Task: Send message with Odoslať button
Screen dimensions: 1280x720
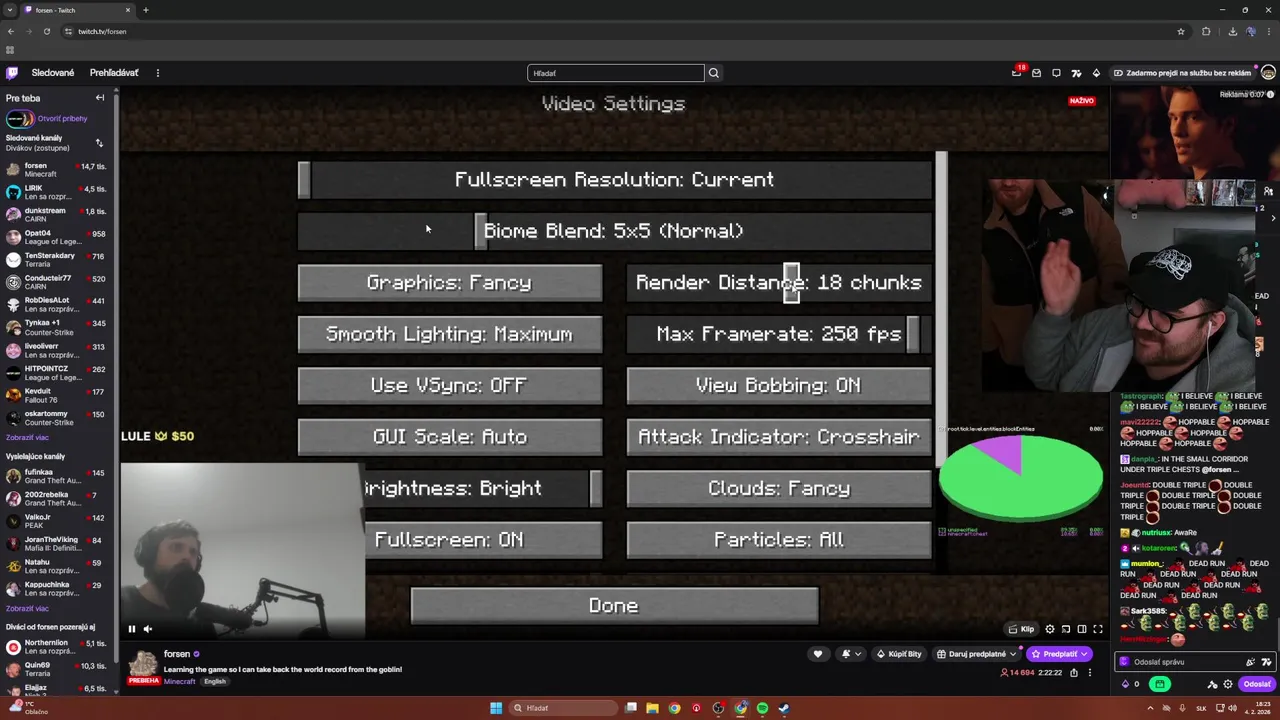Action: [x=1256, y=685]
